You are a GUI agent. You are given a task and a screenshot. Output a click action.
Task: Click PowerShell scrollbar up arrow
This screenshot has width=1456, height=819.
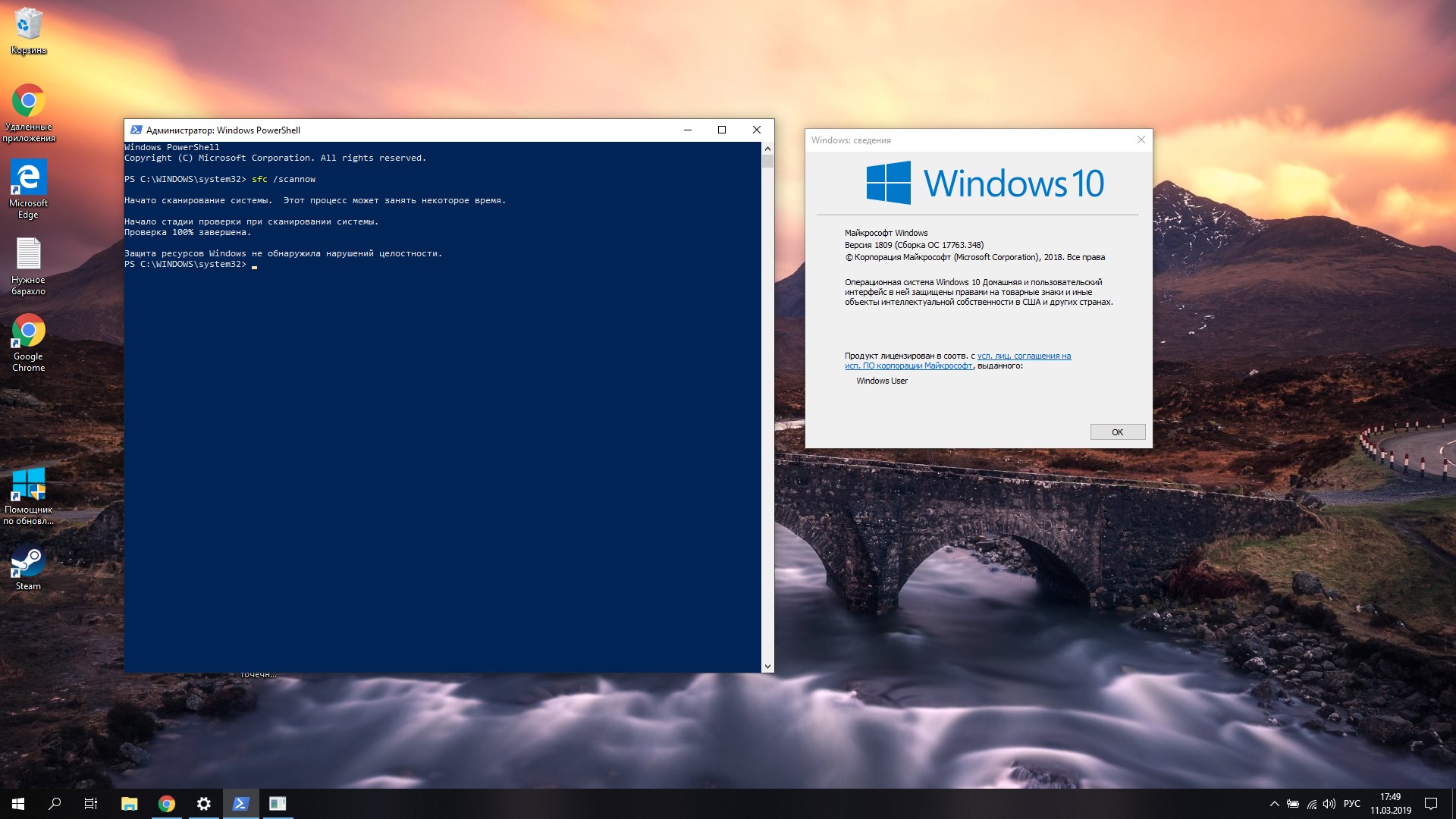click(767, 149)
